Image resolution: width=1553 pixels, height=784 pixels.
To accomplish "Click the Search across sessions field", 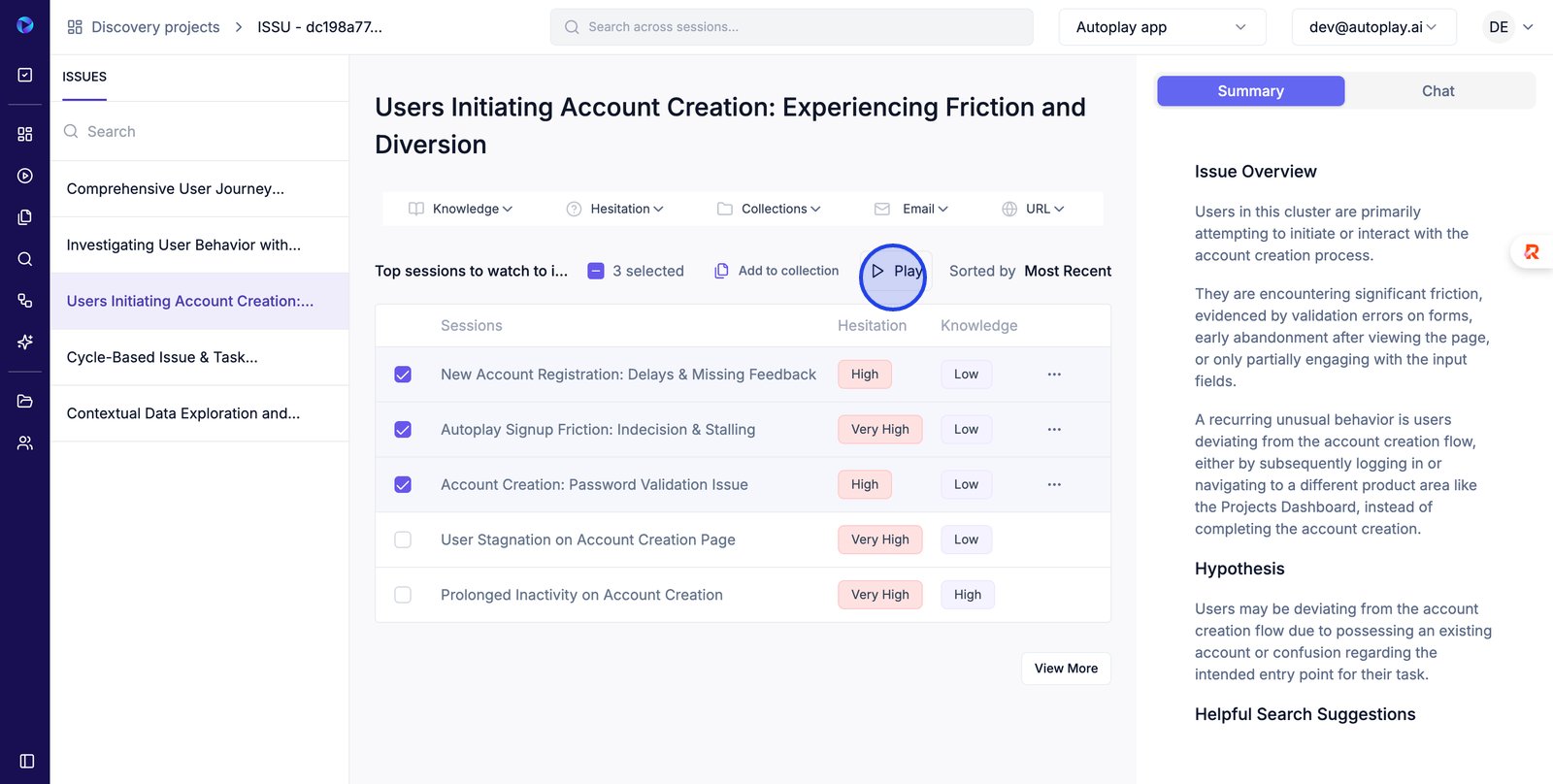I will (791, 27).
